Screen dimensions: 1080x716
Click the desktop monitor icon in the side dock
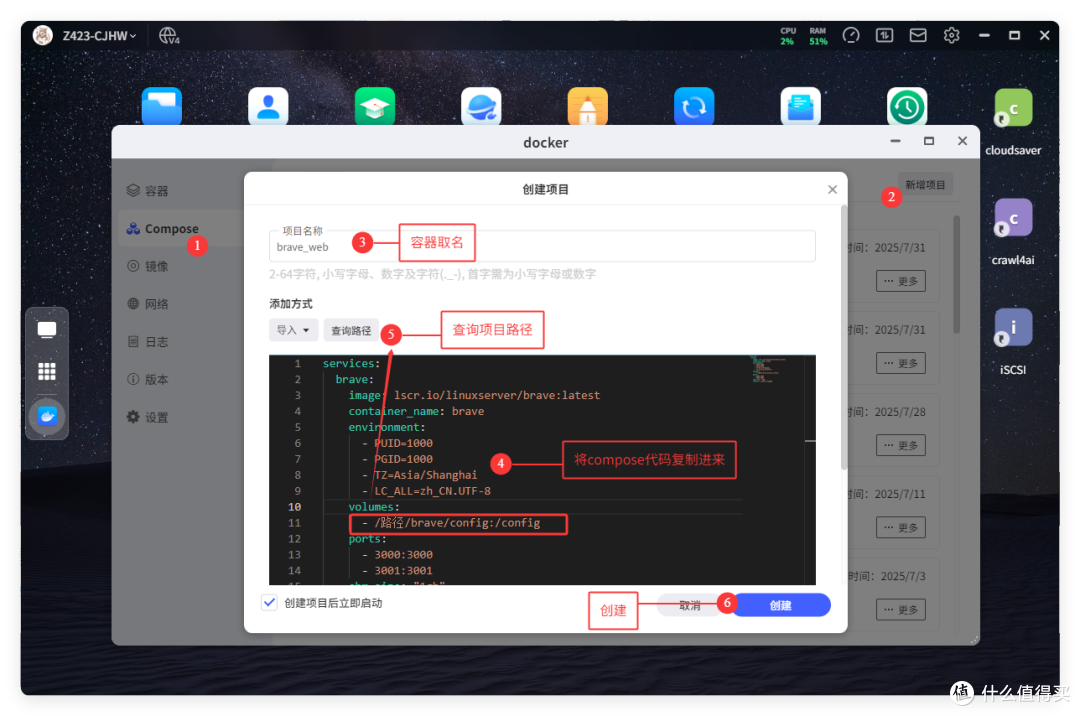(x=47, y=330)
